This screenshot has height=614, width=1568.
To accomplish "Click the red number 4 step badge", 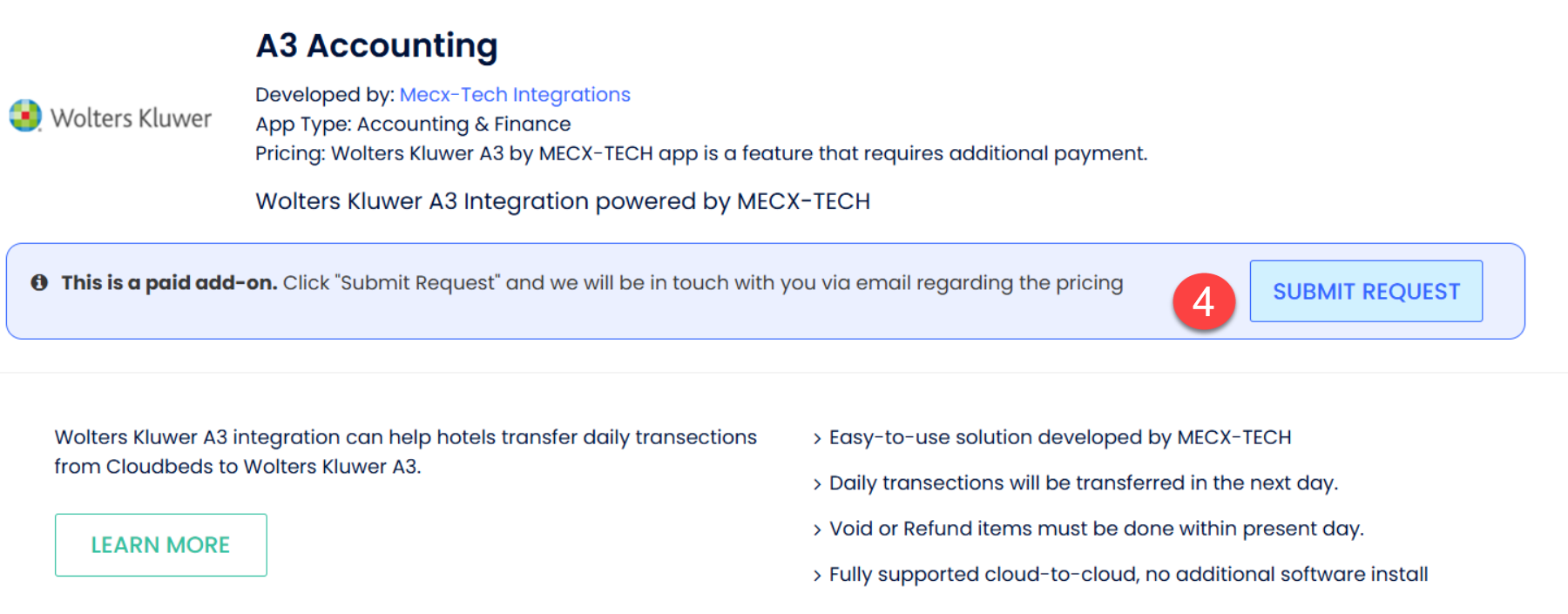I will point(1203,301).
